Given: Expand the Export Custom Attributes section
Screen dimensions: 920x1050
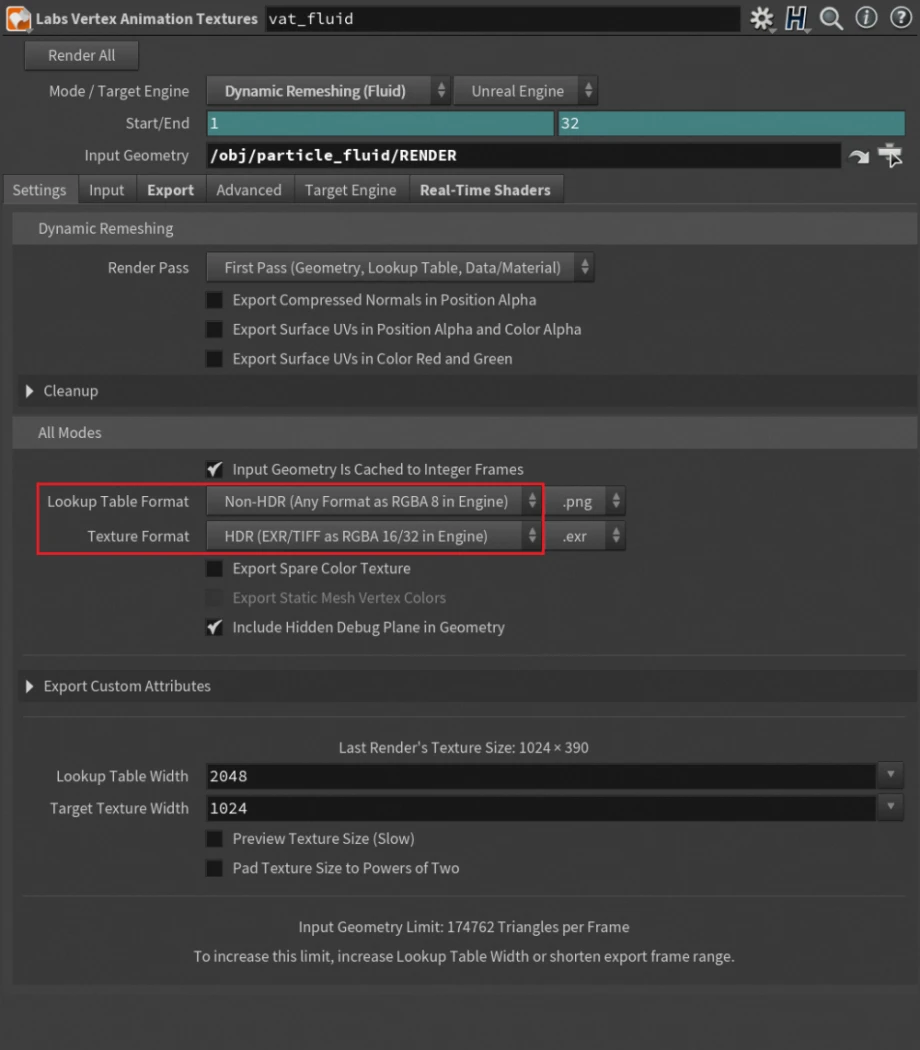Looking at the screenshot, I should [30, 686].
